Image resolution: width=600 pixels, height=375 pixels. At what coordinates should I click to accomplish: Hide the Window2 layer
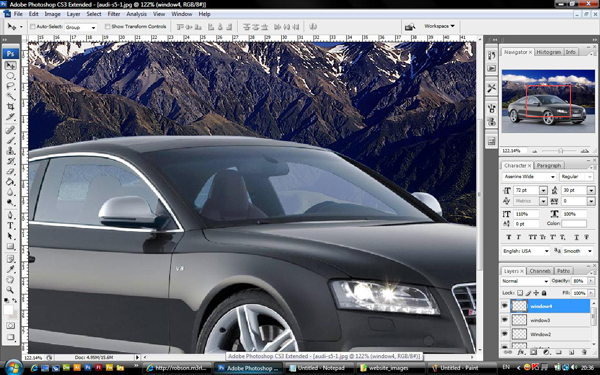point(505,334)
